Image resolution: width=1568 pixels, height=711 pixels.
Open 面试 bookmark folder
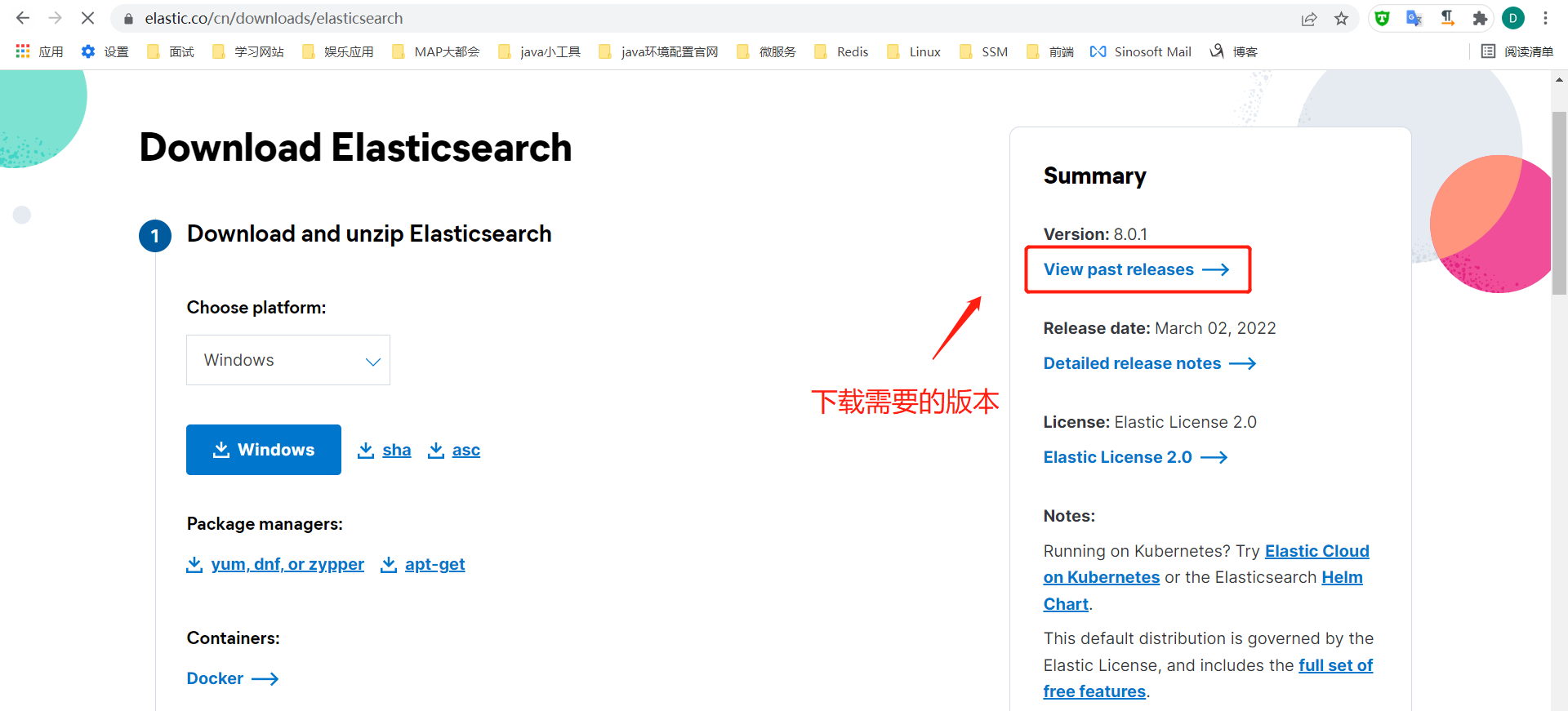(170, 51)
